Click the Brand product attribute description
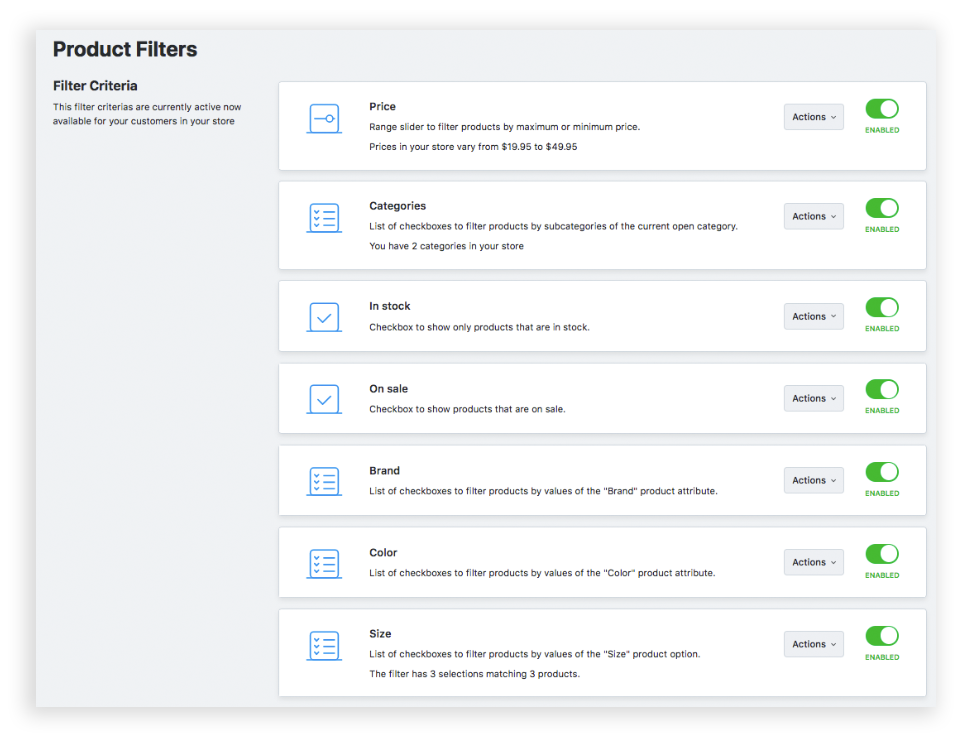This screenshot has height=742, width=967. [x=543, y=492]
